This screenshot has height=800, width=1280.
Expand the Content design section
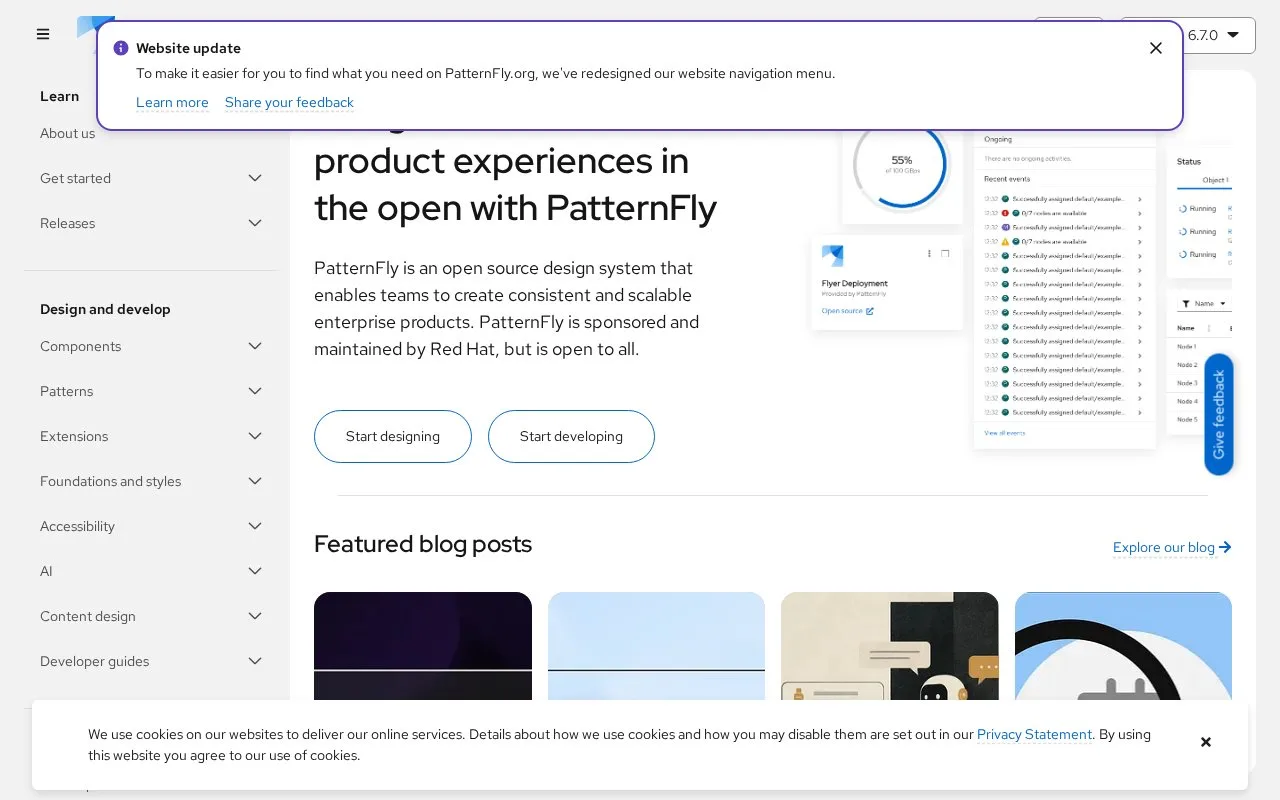(151, 616)
